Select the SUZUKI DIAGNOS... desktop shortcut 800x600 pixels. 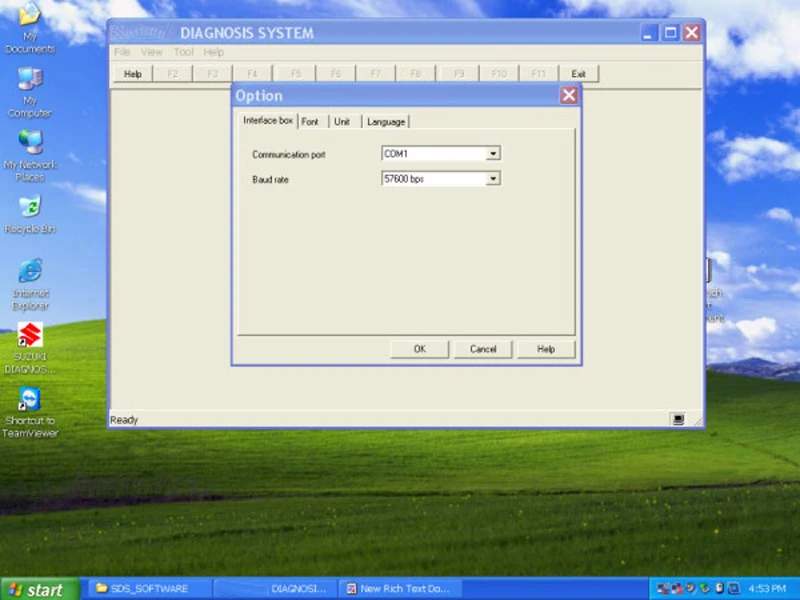click(30, 348)
